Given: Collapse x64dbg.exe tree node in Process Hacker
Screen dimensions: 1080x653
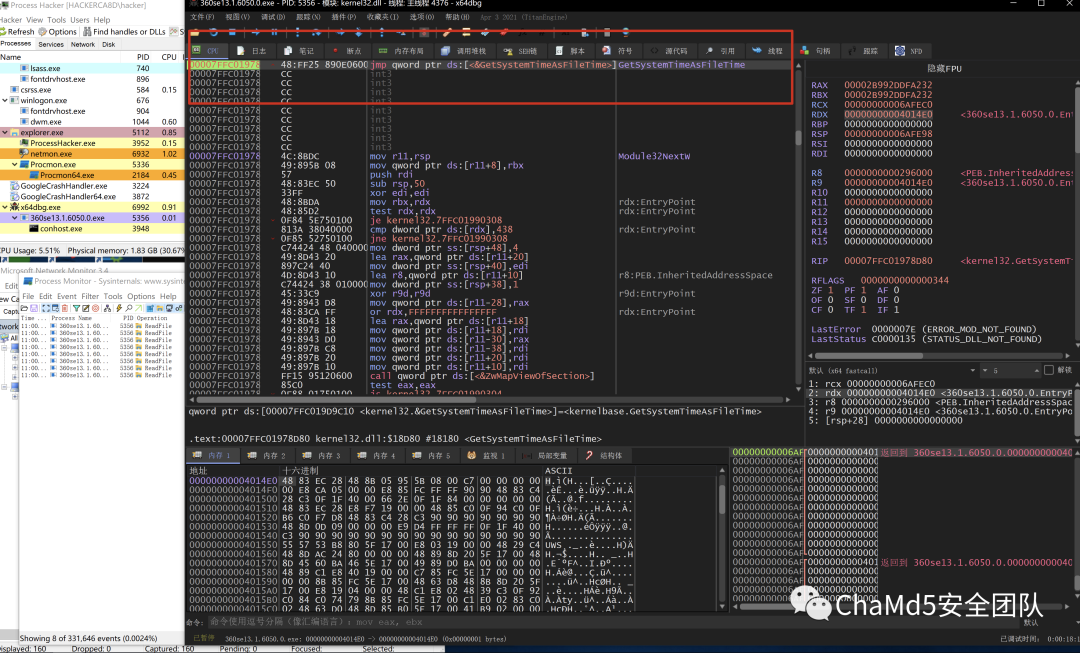Looking at the screenshot, I should click(5, 207).
